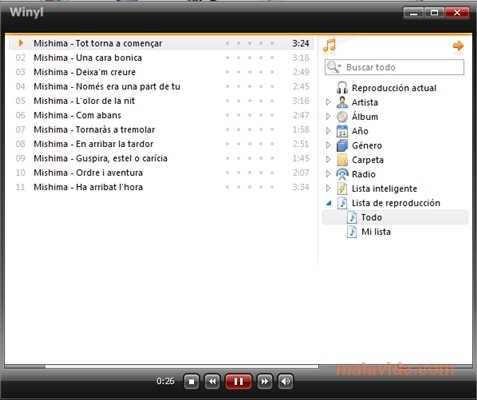Click the elapsed time 0:26 display
The width and height of the screenshot is (477, 400).
coord(165,381)
